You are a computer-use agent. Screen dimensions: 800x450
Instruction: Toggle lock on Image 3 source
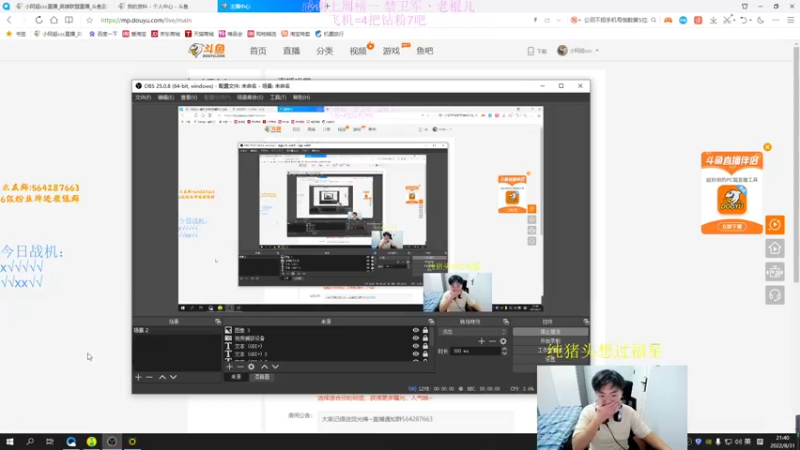click(425, 330)
